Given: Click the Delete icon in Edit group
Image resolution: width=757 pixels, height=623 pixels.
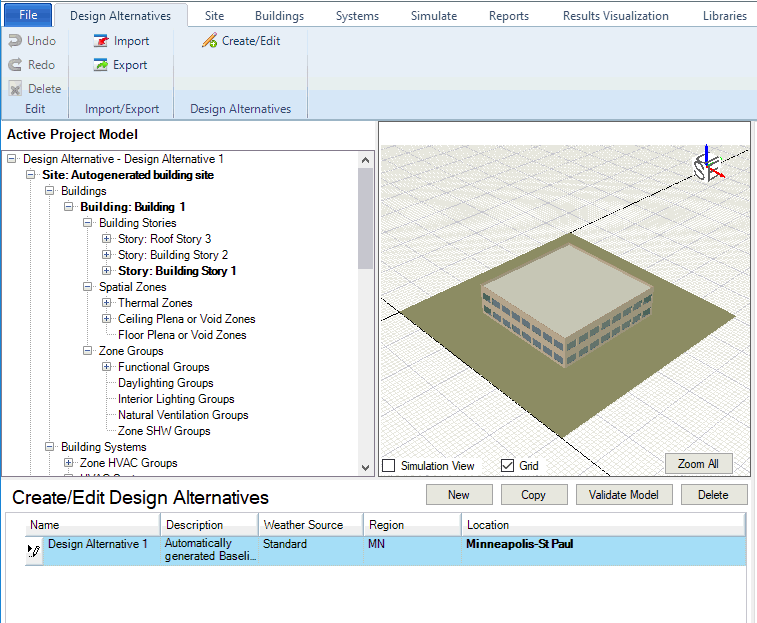Looking at the screenshot, I should [15, 89].
